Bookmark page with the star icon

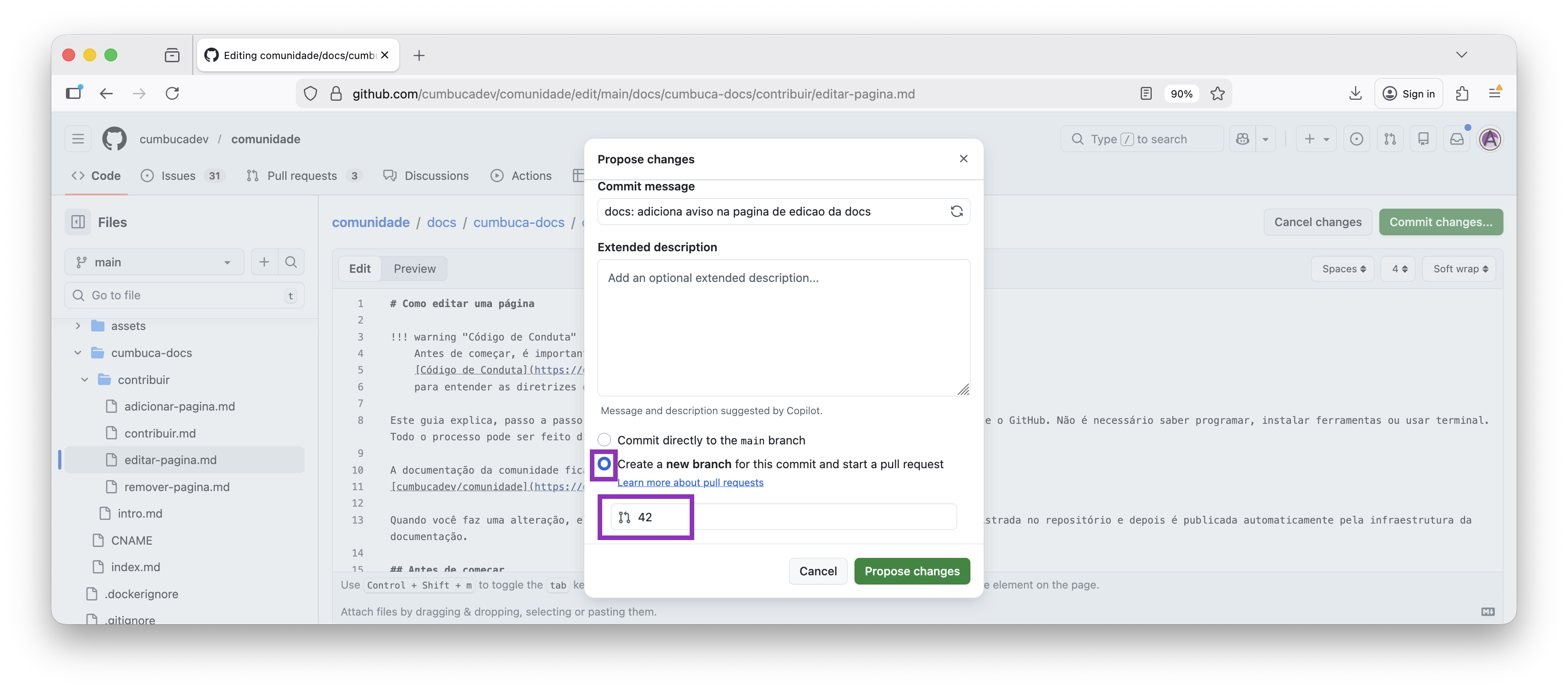[1217, 94]
